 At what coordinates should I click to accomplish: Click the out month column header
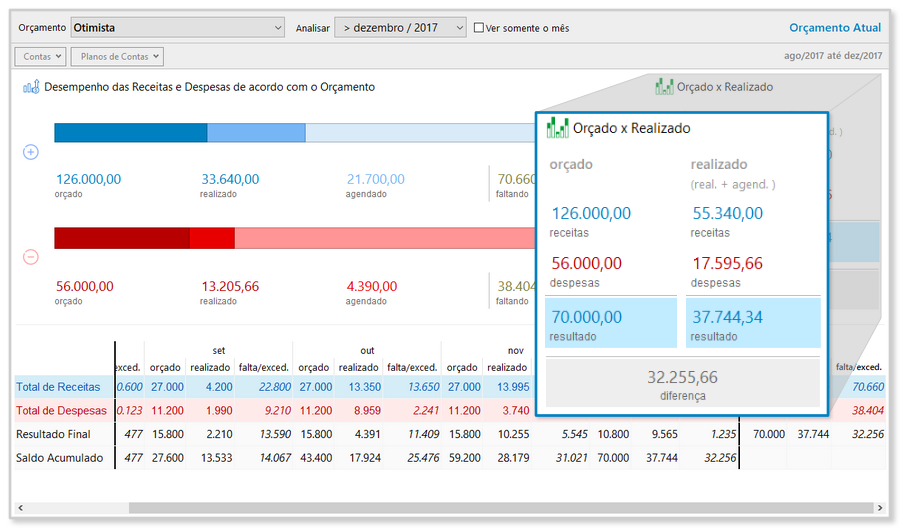coord(367,350)
